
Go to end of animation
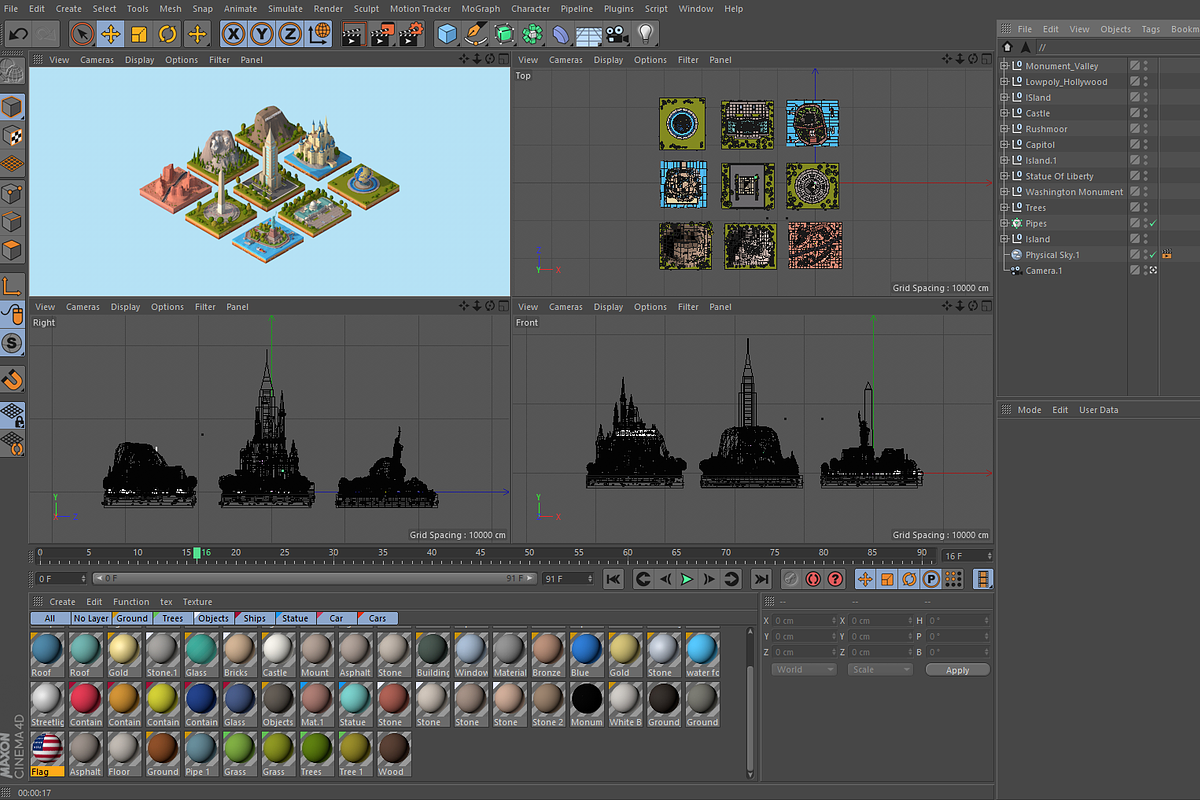point(761,579)
